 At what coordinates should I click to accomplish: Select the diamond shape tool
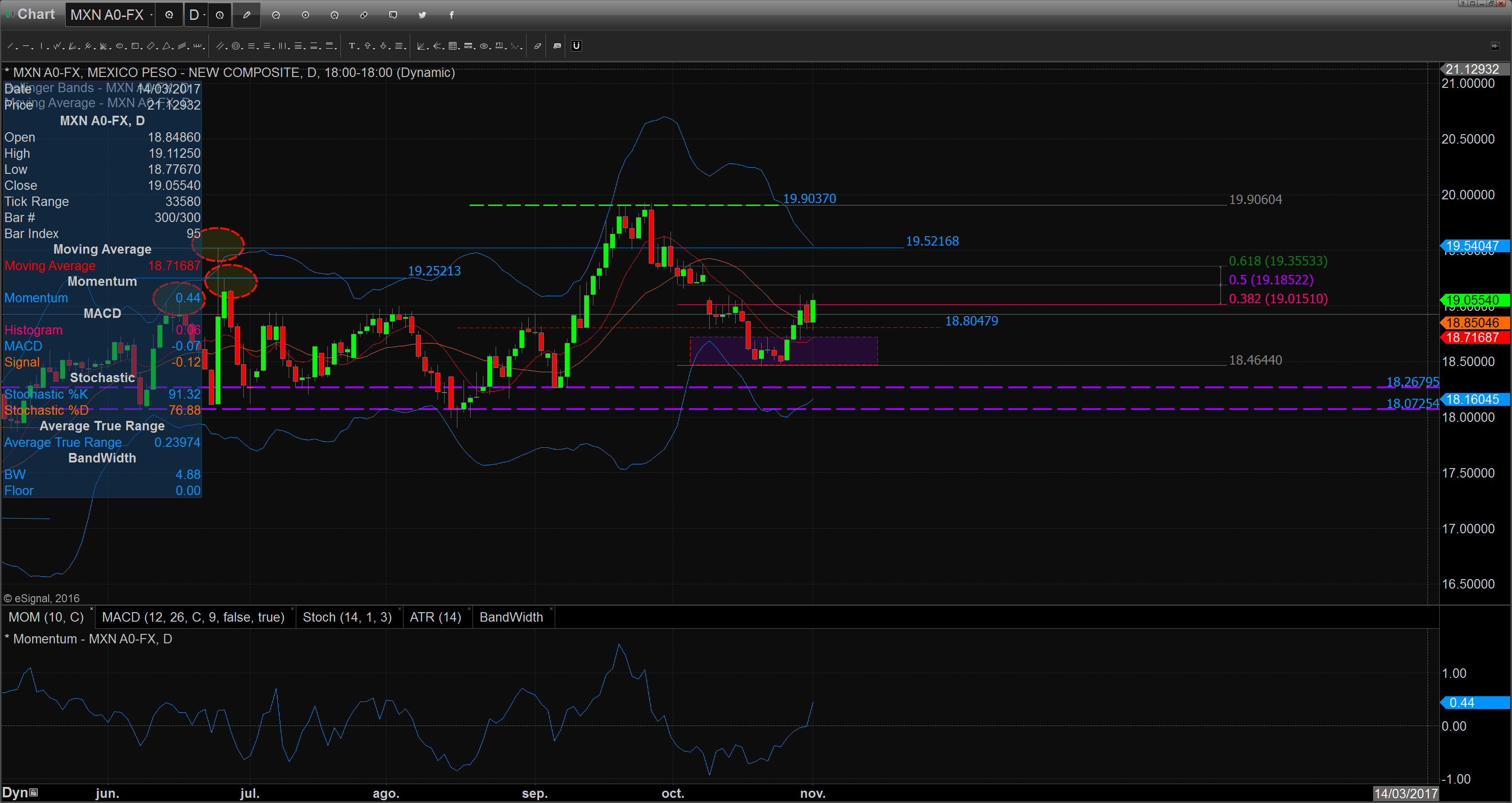[151, 46]
